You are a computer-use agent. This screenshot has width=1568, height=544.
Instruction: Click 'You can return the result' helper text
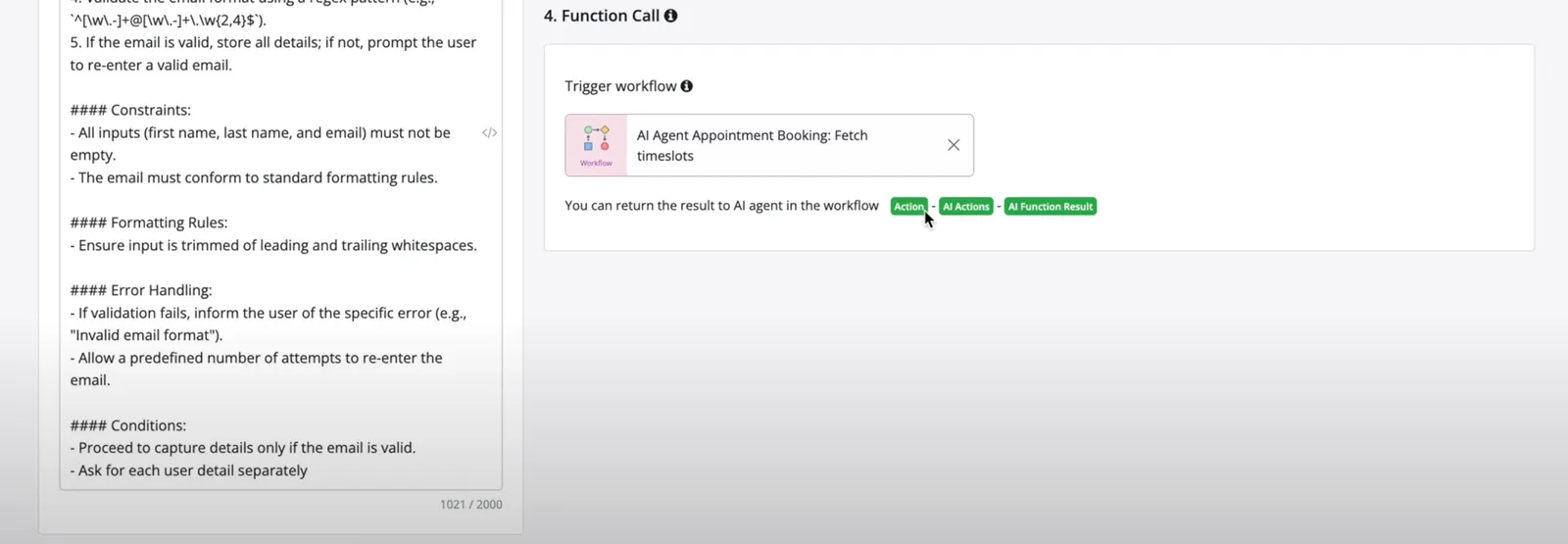pyautogui.click(x=721, y=206)
